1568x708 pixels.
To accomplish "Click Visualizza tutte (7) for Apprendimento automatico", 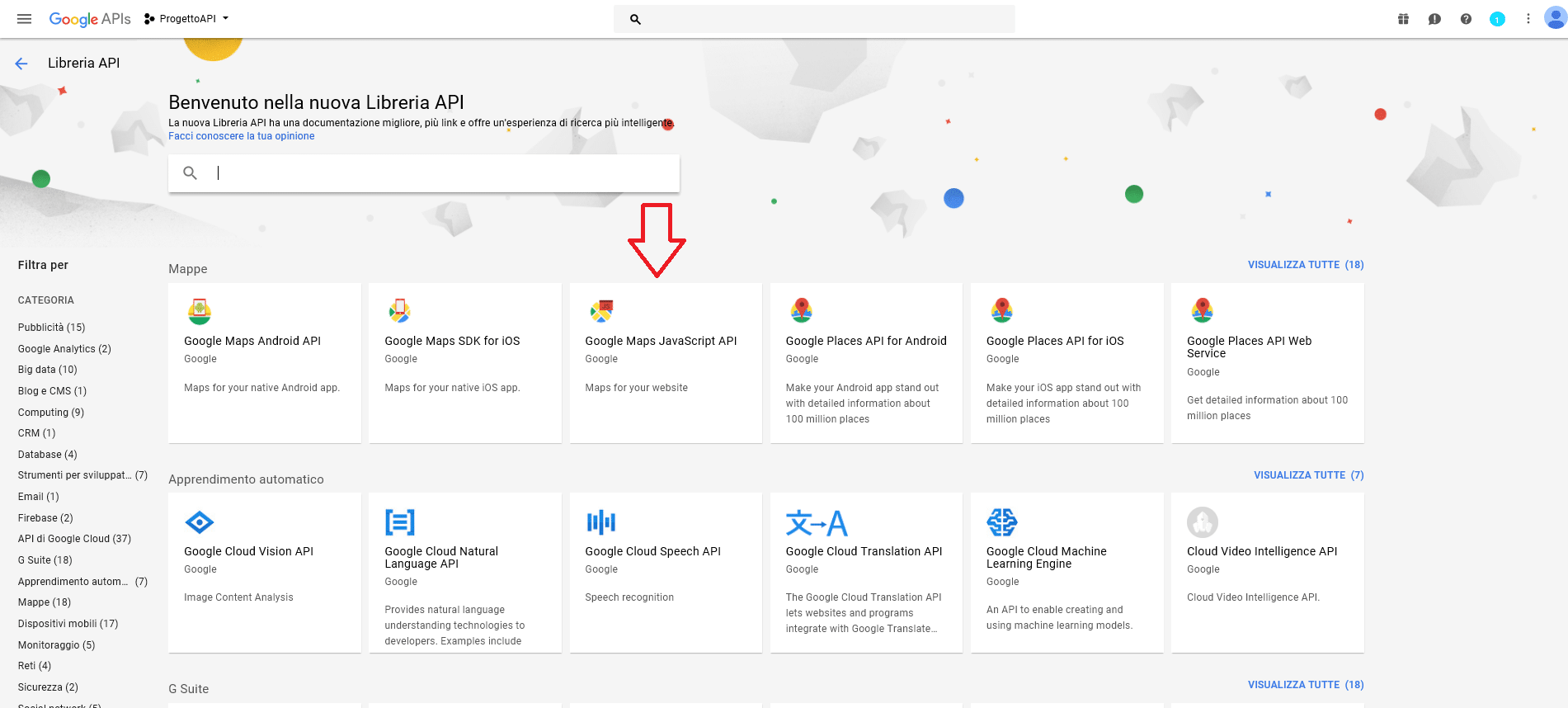I will 1308,475.
